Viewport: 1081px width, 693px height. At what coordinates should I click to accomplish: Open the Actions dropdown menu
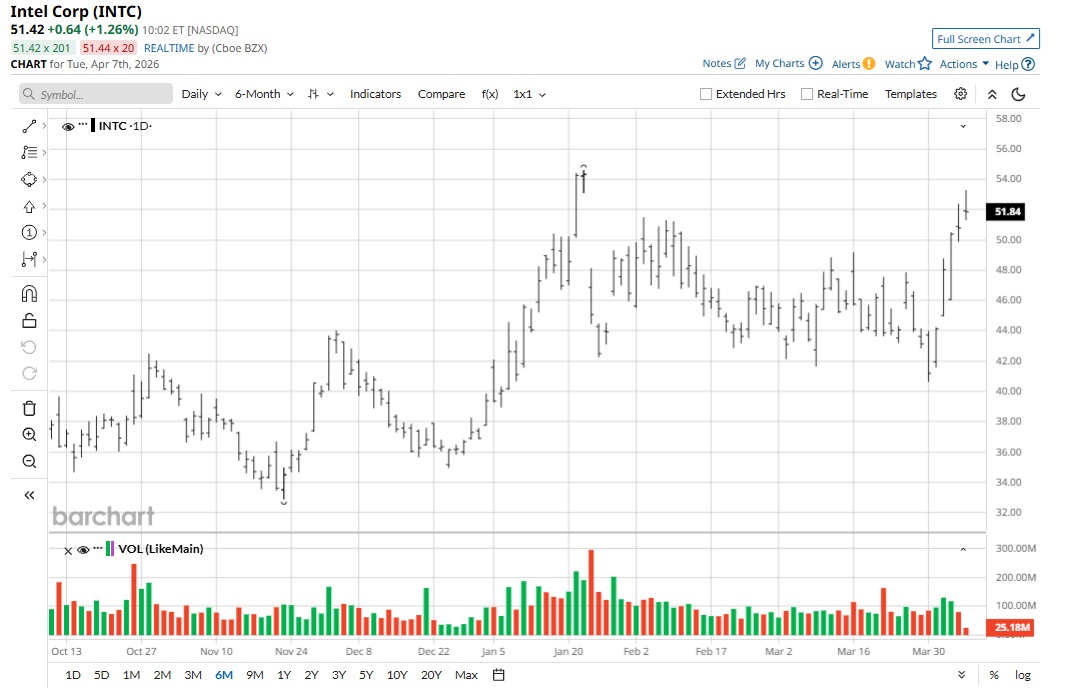pyautogui.click(x=964, y=64)
